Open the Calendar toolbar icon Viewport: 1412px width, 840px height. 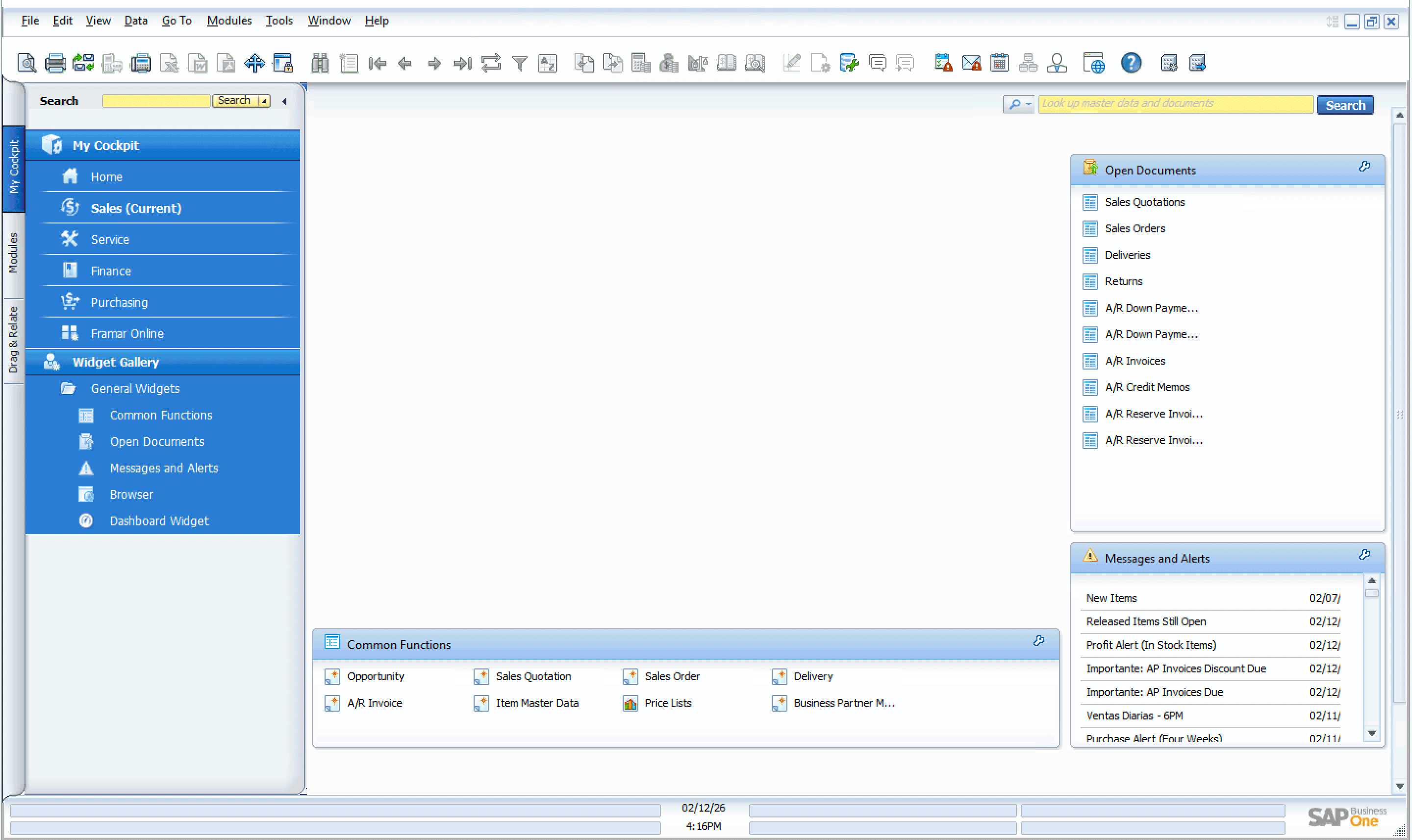pos(1000,62)
